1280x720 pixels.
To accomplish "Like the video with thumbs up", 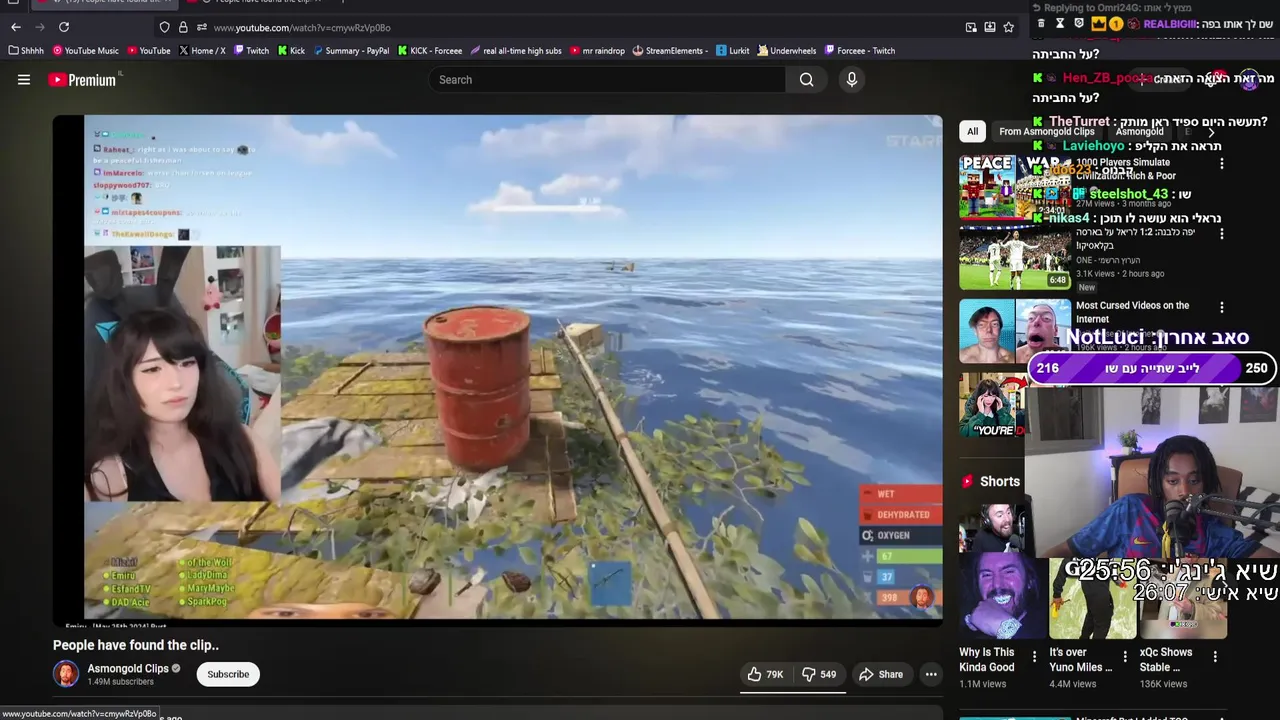I will coord(766,674).
